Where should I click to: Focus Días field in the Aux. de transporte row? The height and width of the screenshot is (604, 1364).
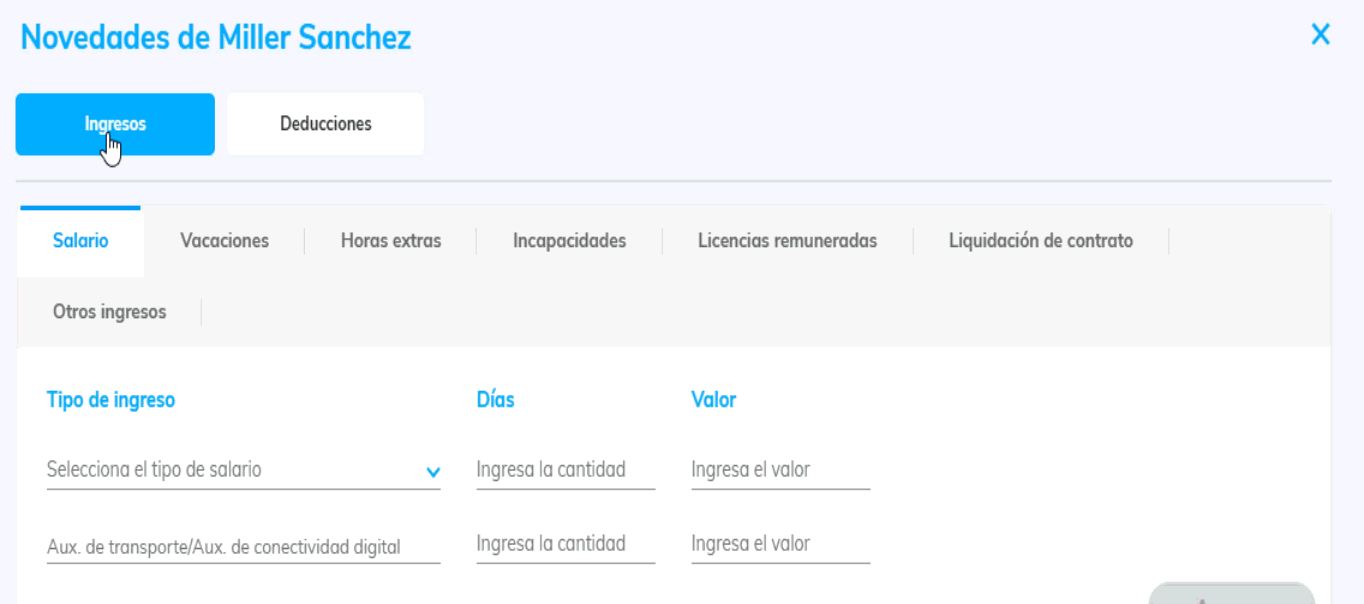[x=565, y=545]
